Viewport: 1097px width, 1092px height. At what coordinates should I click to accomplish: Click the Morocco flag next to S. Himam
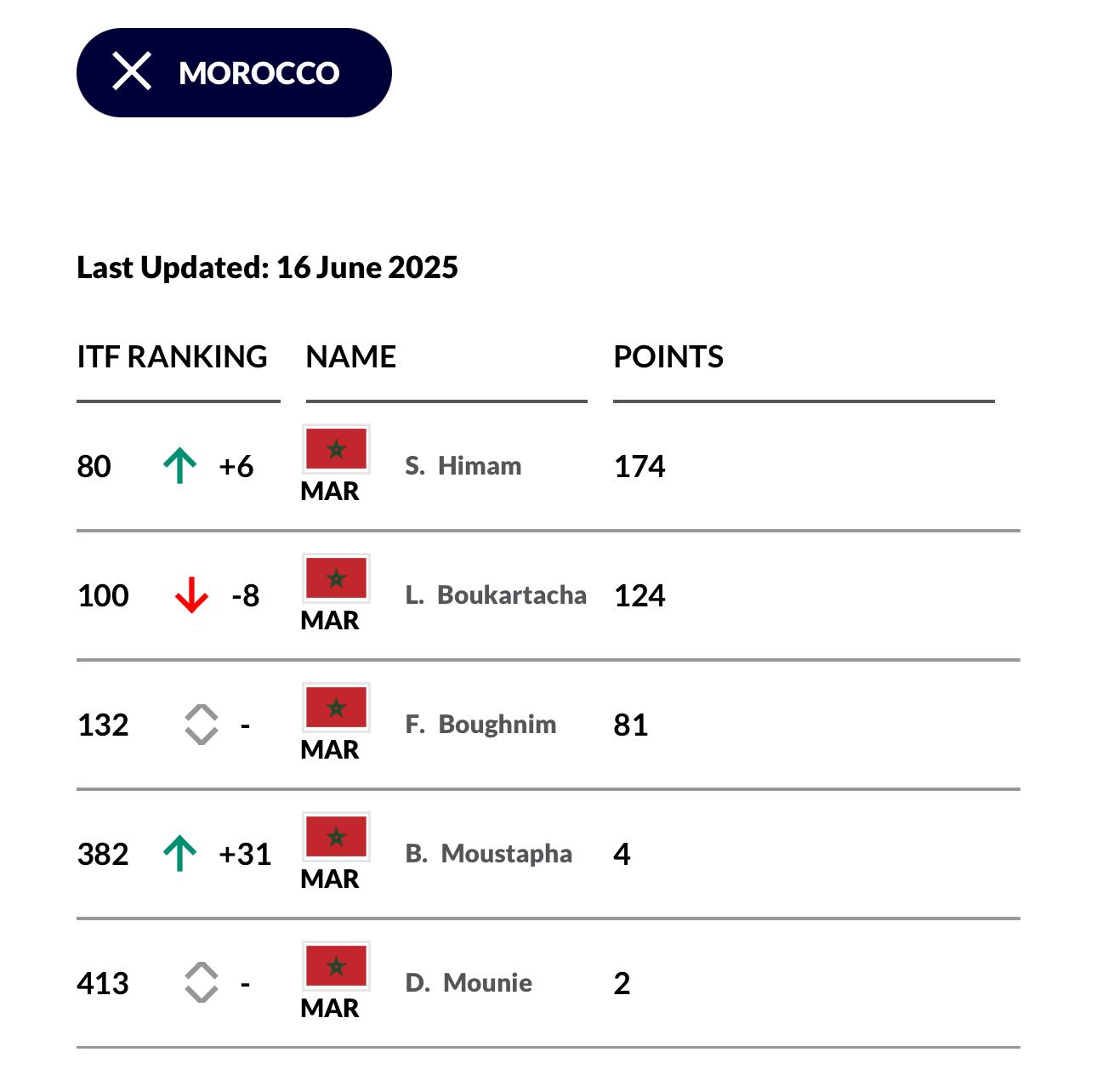click(336, 449)
